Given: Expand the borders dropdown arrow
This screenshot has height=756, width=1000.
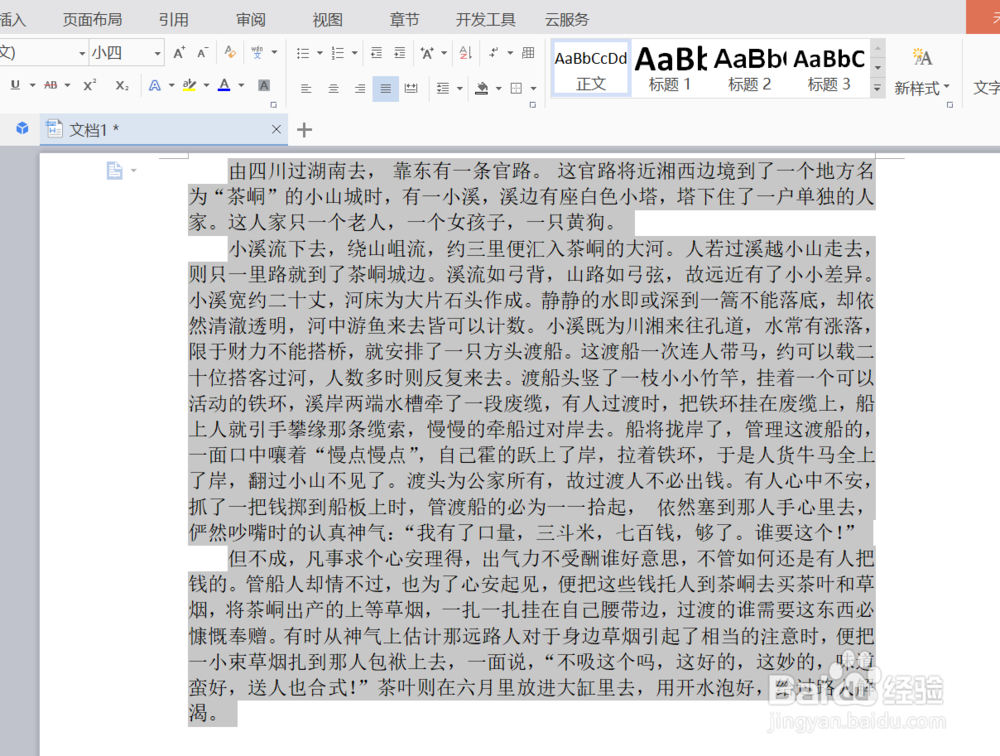Looking at the screenshot, I should pos(533,88).
